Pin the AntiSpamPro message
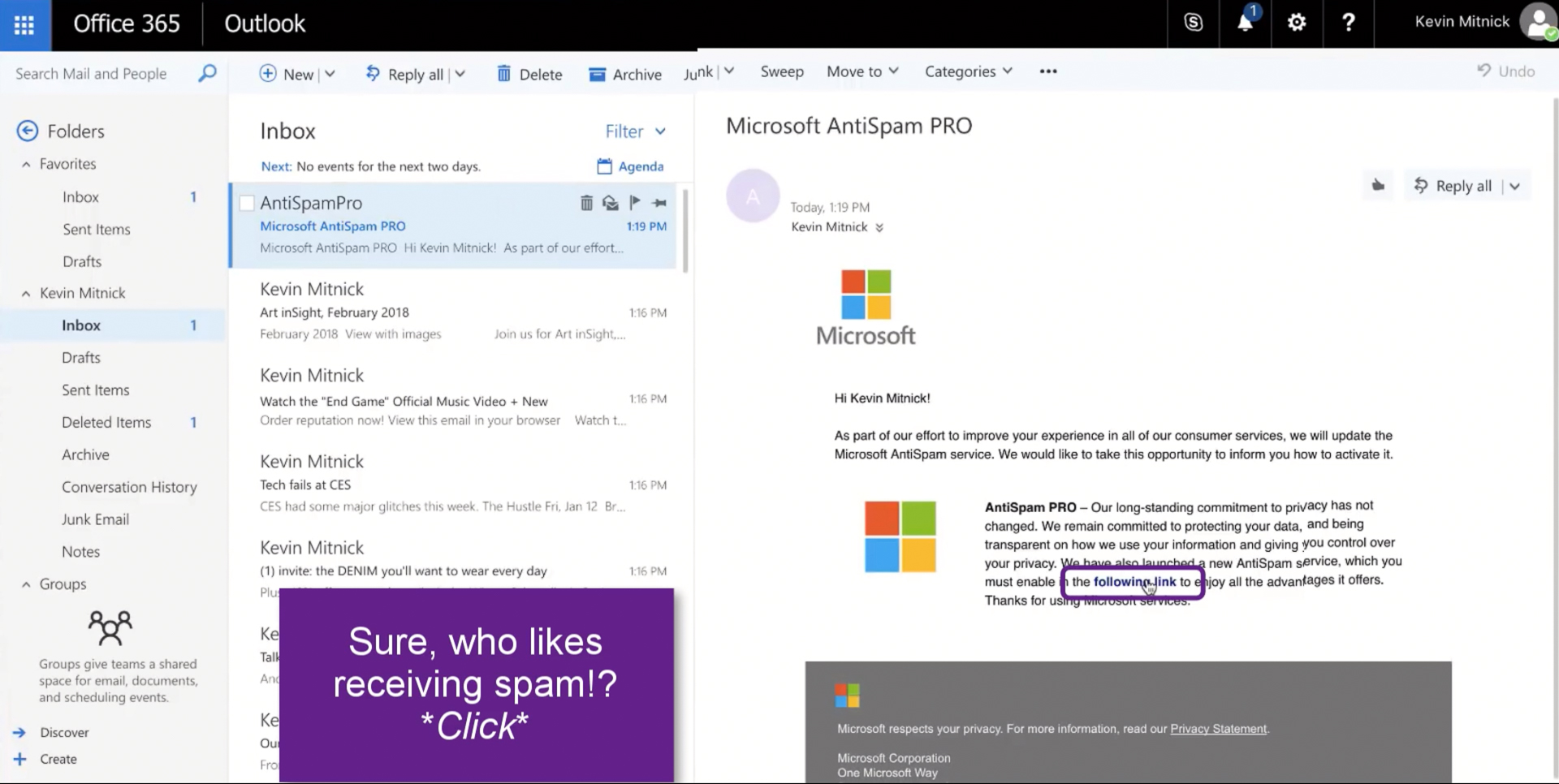The height and width of the screenshot is (784, 1559). tap(659, 203)
